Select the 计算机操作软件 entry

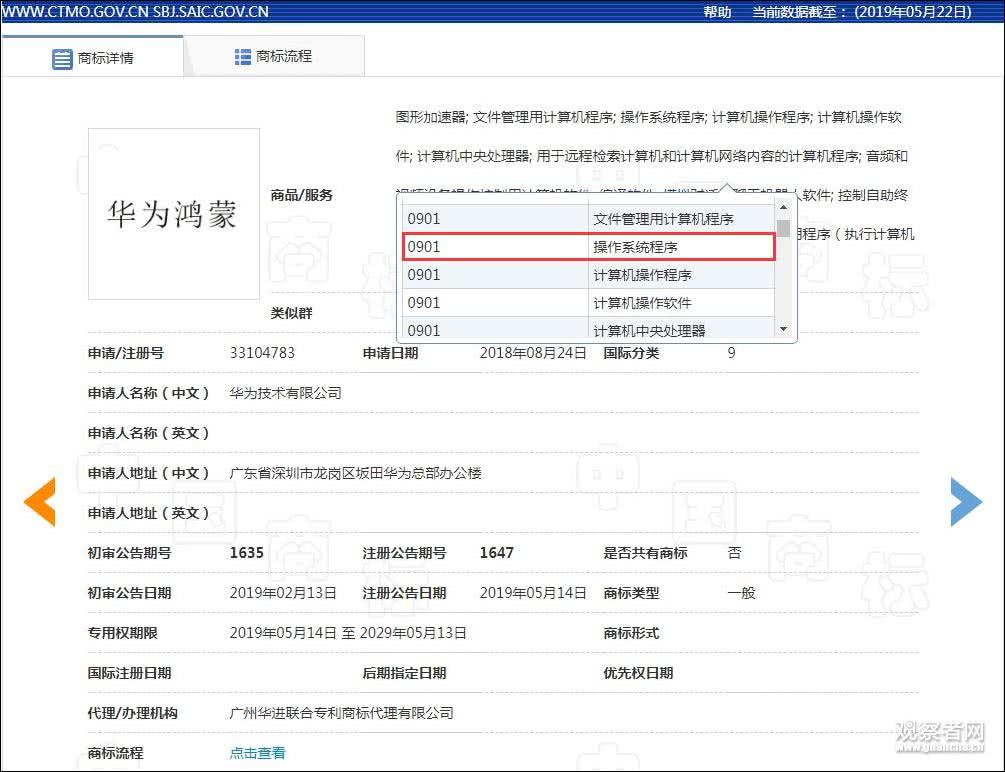point(588,302)
